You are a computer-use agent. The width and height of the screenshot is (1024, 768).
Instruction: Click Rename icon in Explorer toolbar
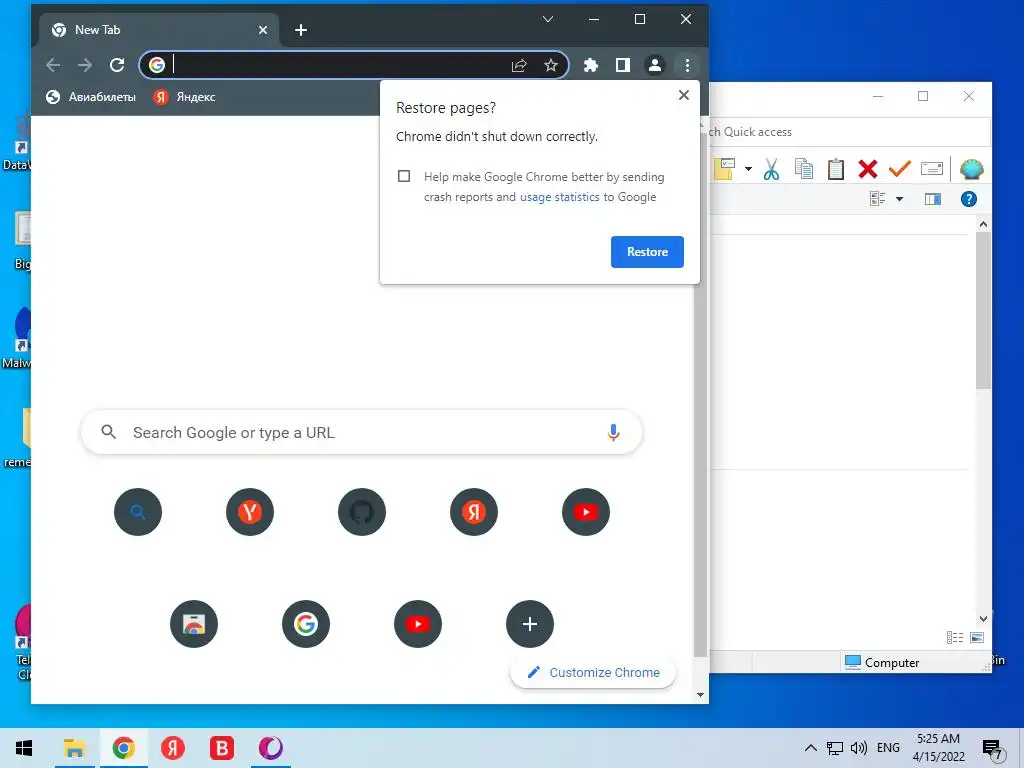click(x=931, y=168)
